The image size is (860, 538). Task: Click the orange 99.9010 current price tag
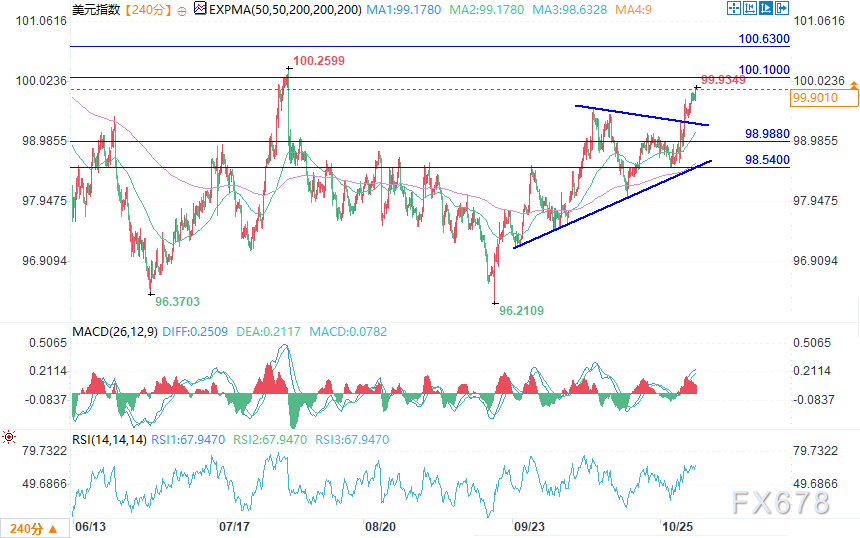click(x=824, y=98)
